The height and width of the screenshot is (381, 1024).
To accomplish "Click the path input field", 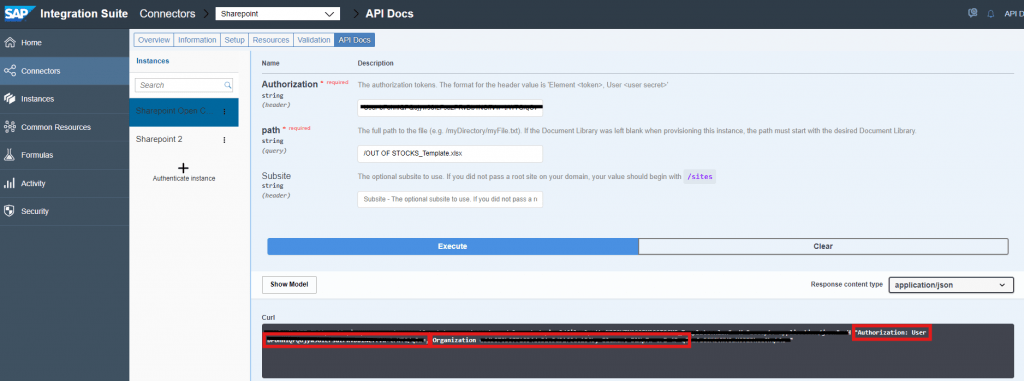I will [450, 154].
